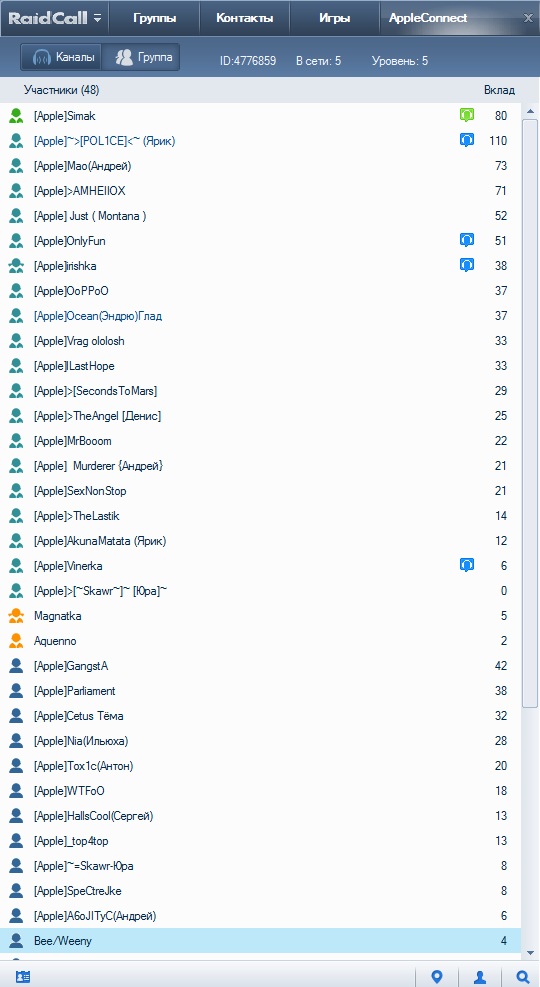
Task: Click the vertical scrollbar thumb
Action: pos(530,415)
